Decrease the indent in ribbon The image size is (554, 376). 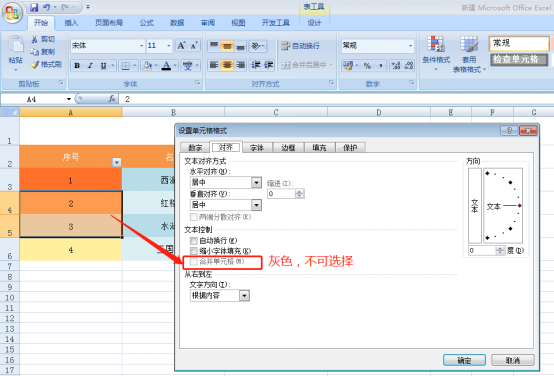coord(255,65)
